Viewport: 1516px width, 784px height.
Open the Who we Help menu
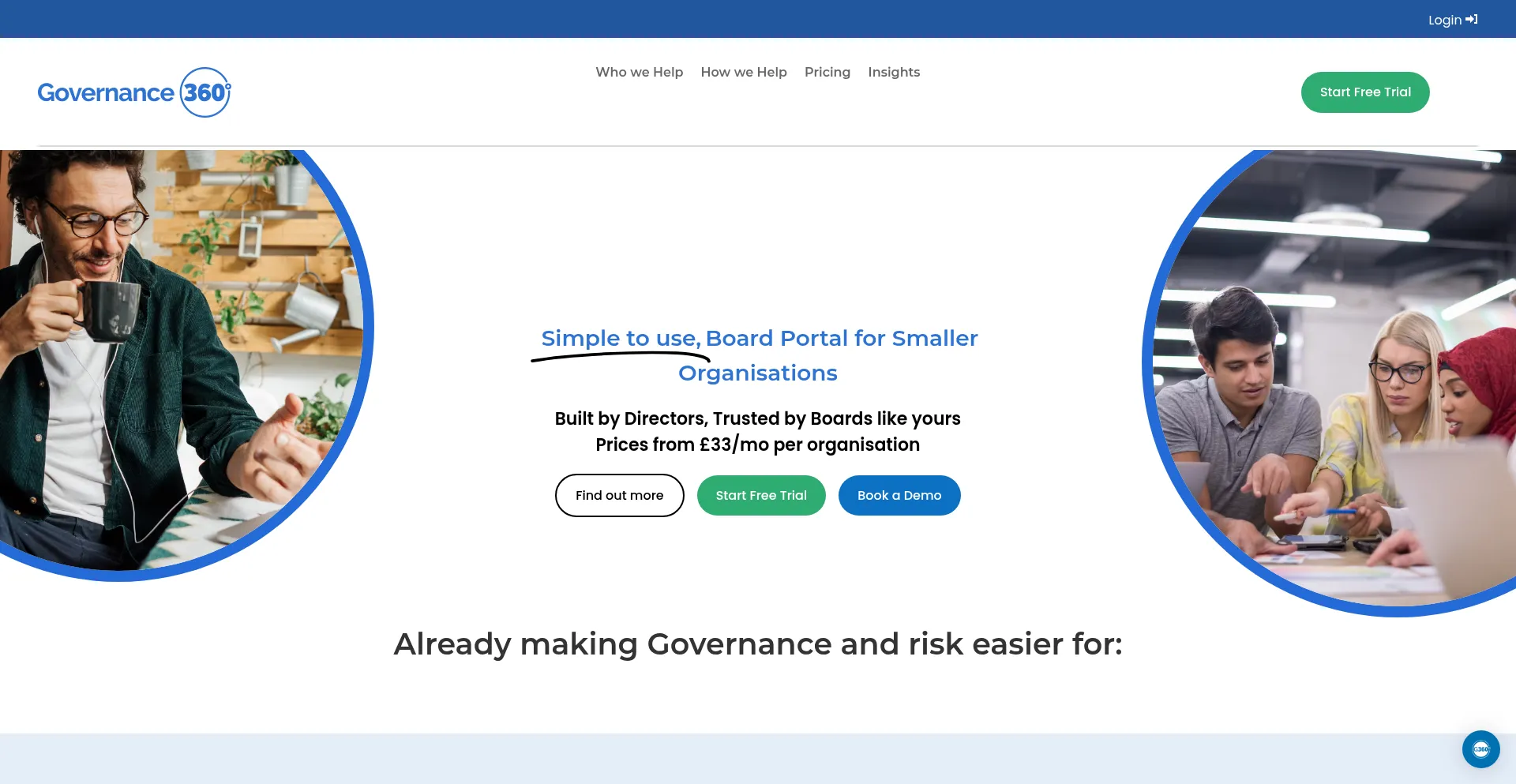click(639, 72)
